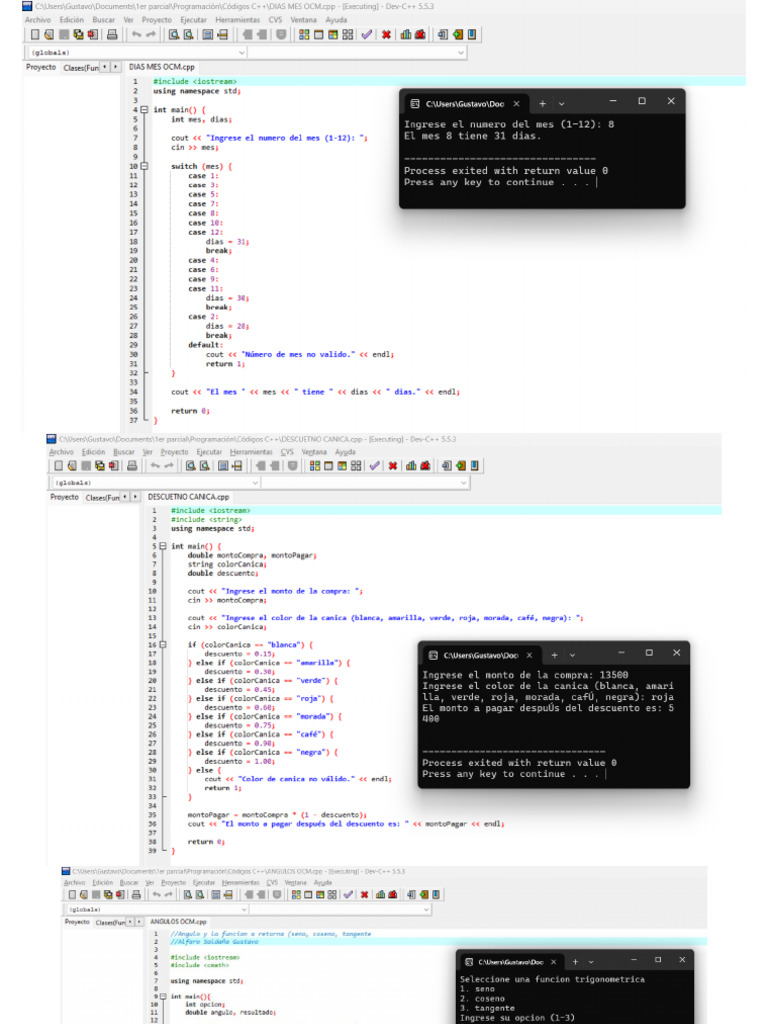
Task: Open Ejecutar menu in DIAS MES window
Action: (193, 20)
